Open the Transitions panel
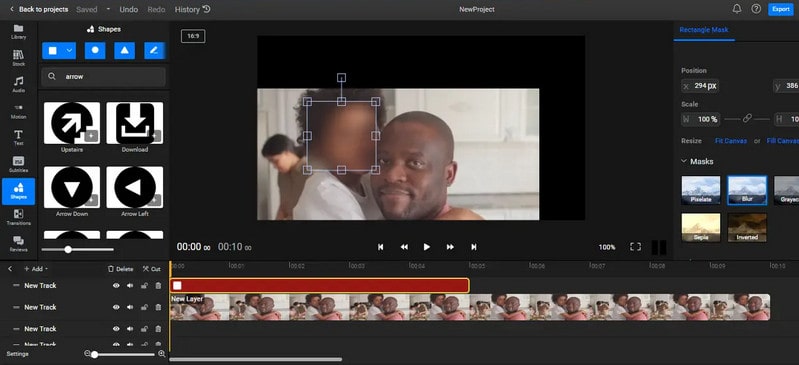Screen dimensions: 799x365 coord(18,217)
